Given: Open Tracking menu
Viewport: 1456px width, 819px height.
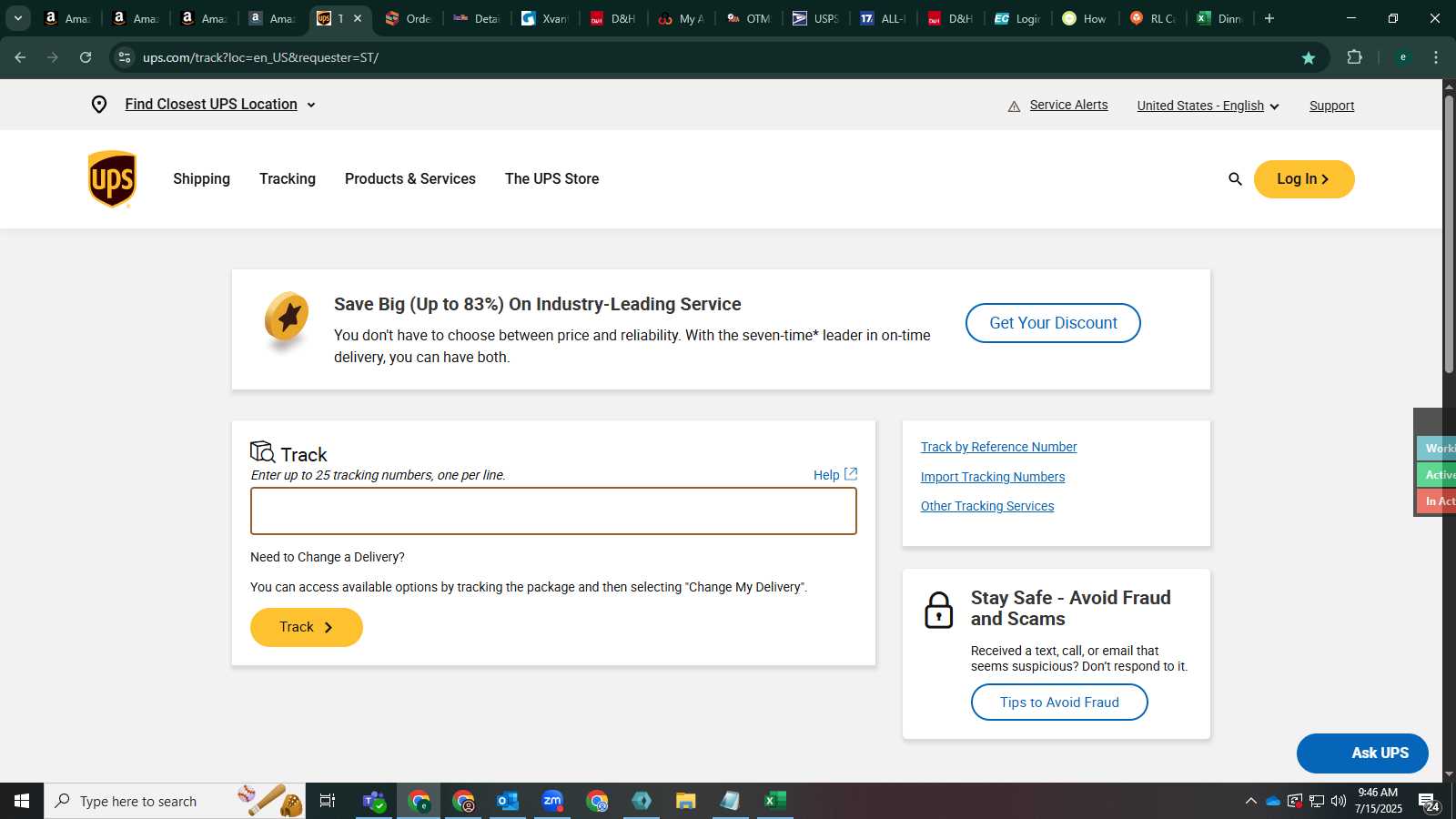Looking at the screenshot, I should 288,179.
